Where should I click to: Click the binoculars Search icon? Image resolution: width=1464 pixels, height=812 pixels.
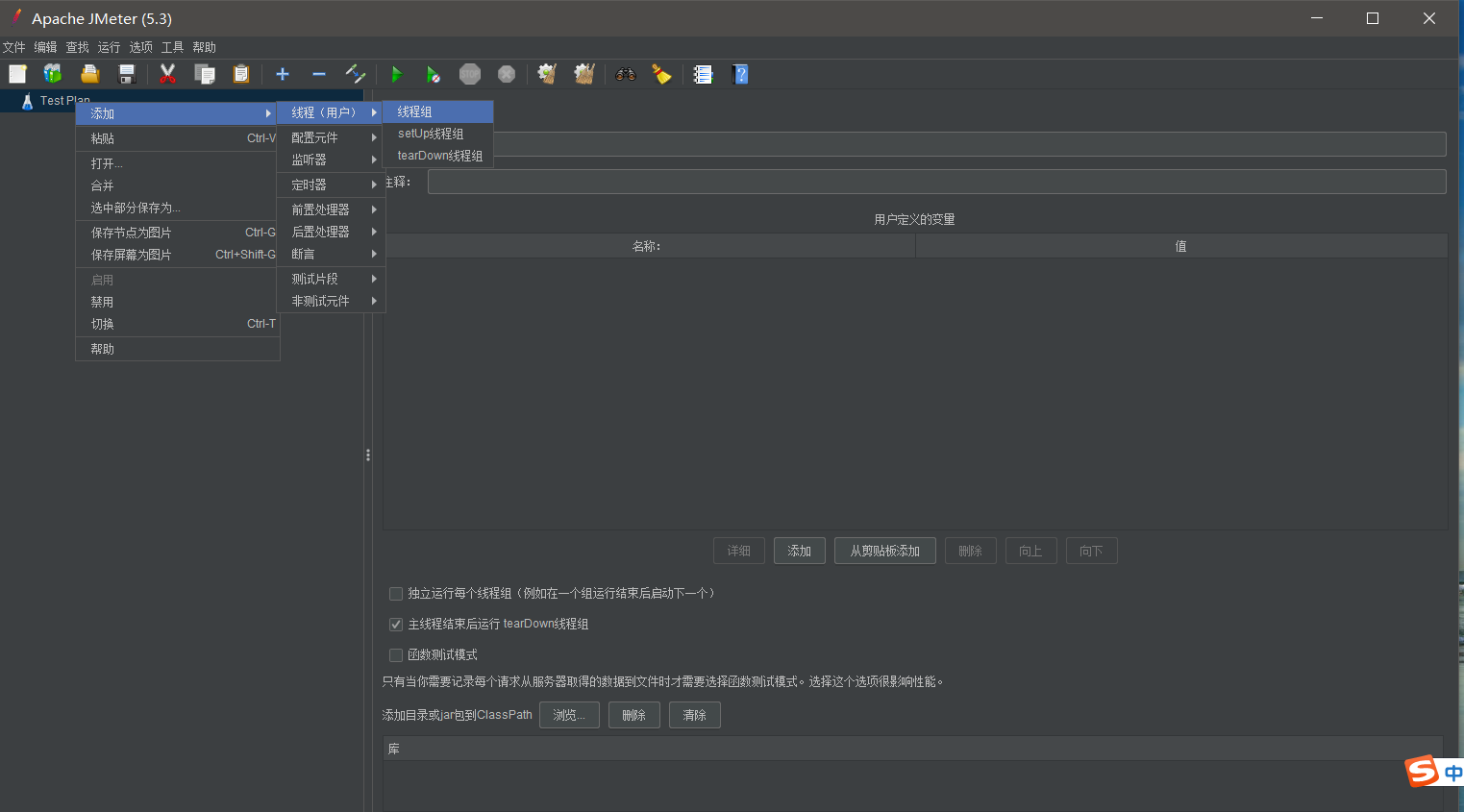pyautogui.click(x=626, y=74)
